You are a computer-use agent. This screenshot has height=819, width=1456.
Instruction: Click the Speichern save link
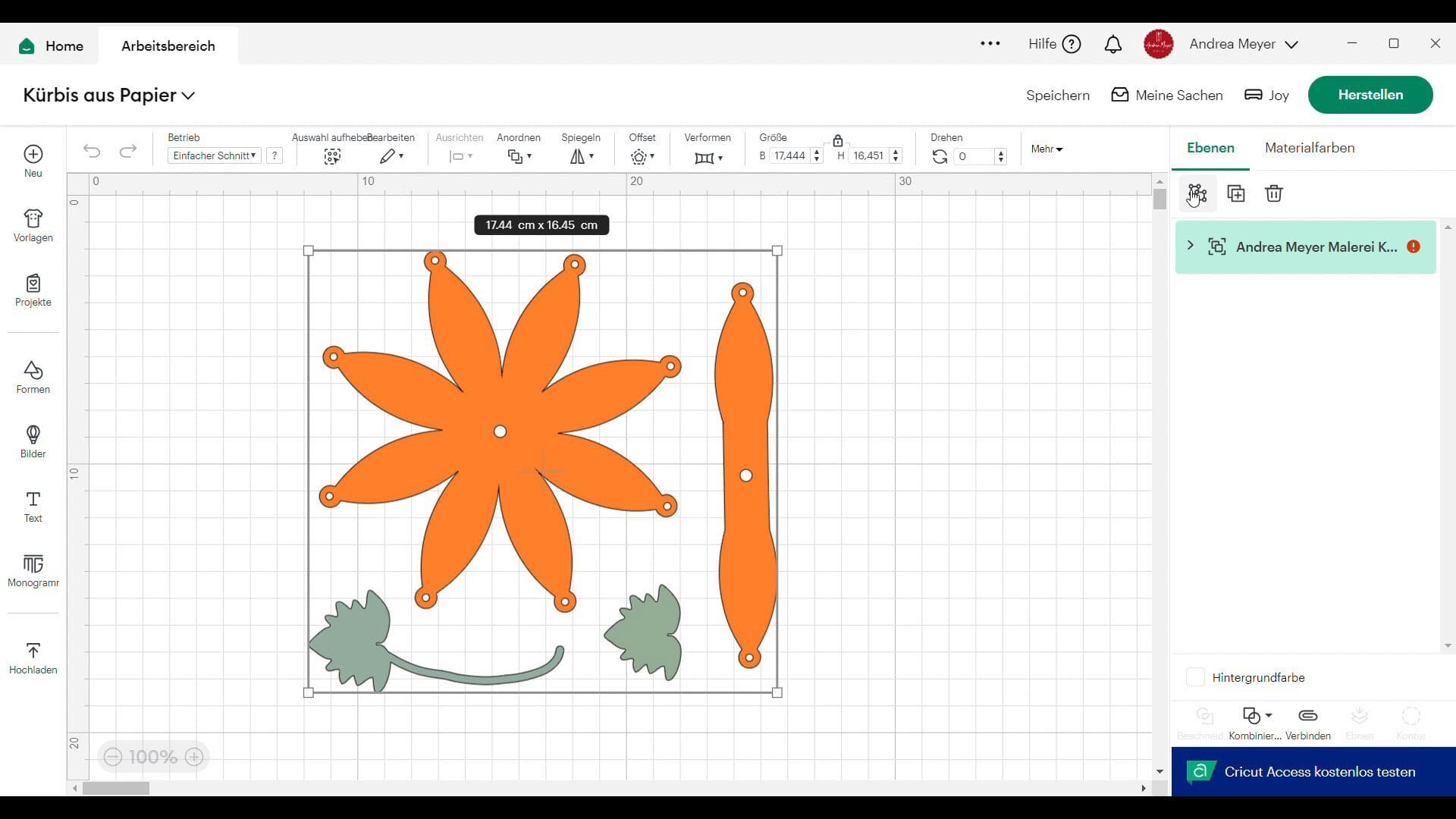pyautogui.click(x=1057, y=95)
